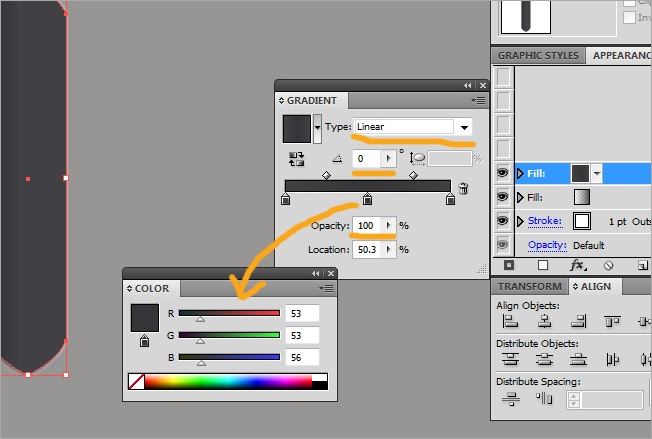Image resolution: width=652 pixels, height=439 pixels.
Task: Toggle visibility of the second Fill
Action: click(502, 197)
